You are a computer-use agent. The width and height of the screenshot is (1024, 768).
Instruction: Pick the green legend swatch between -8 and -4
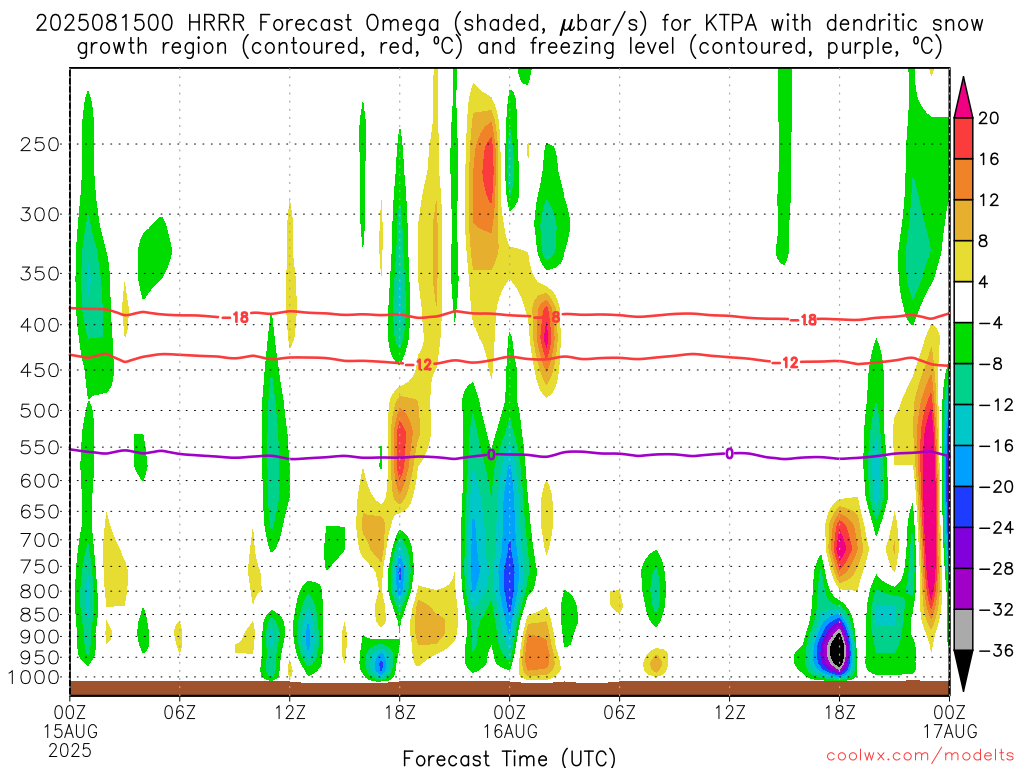coord(963,343)
